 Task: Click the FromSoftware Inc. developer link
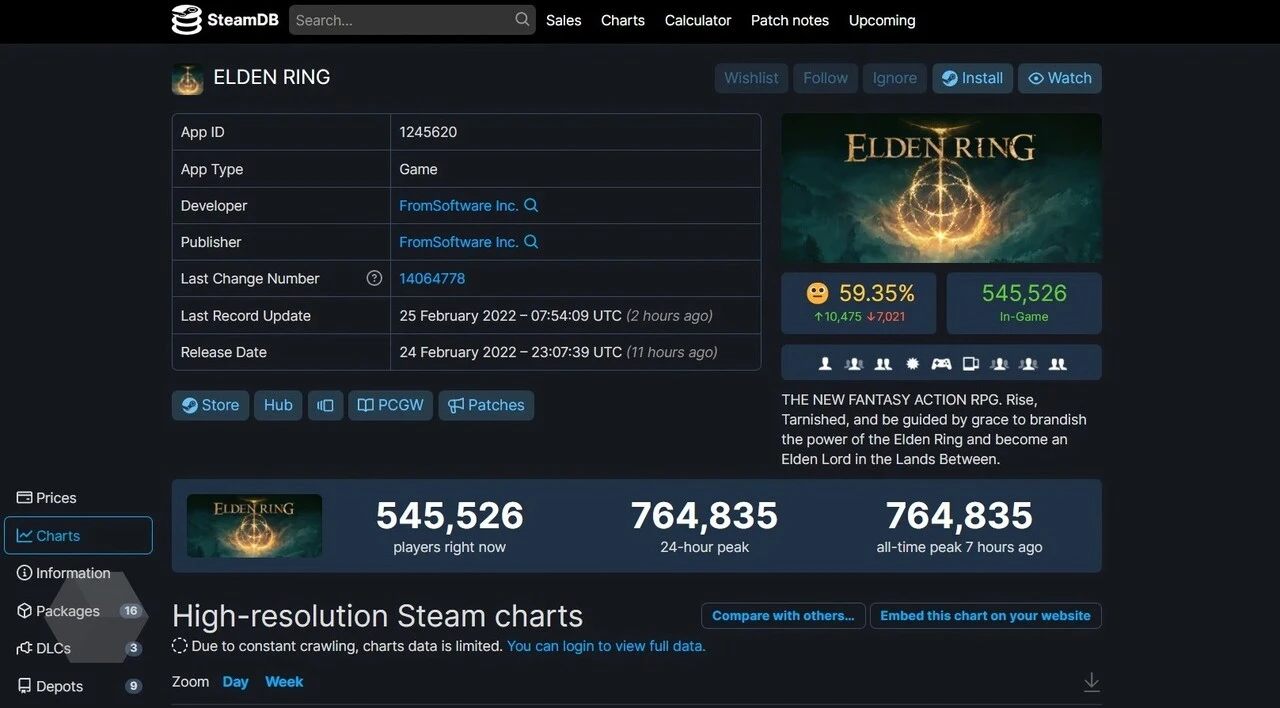[x=461, y=205]
